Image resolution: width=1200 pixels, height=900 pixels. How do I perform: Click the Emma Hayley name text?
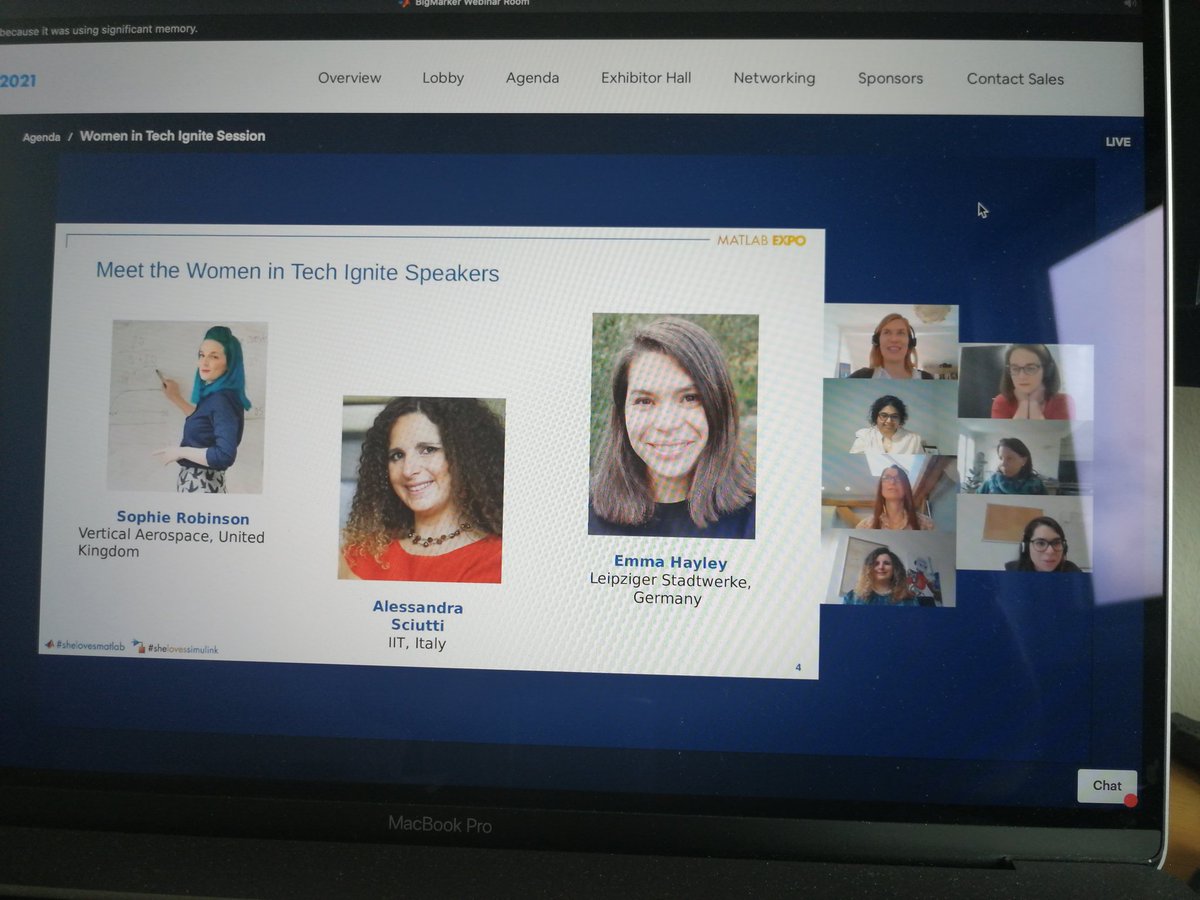tap(670, 562)
